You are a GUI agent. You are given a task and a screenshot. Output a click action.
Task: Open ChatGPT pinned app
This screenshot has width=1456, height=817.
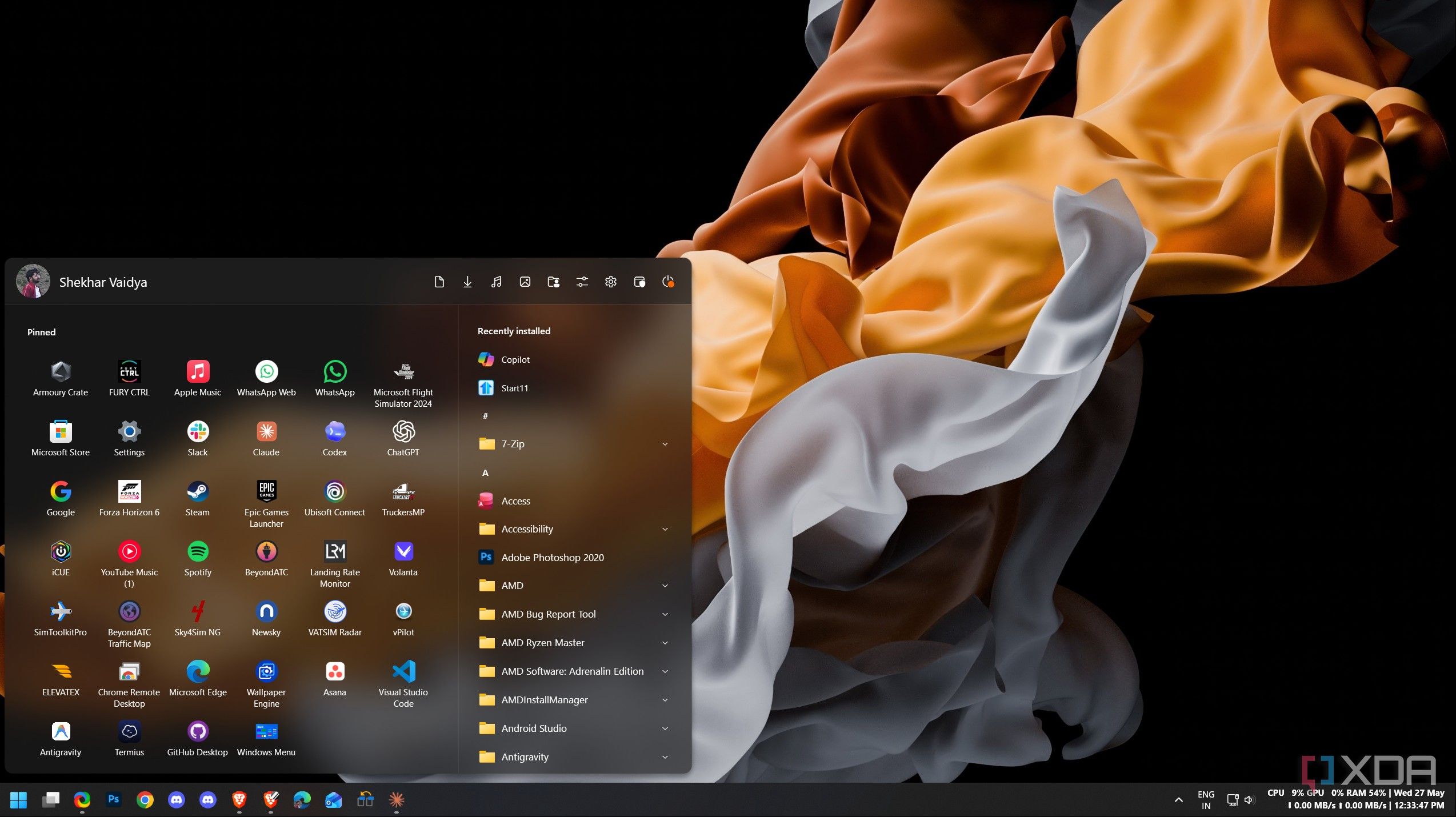pyautogui.click(x=403, y=438)
